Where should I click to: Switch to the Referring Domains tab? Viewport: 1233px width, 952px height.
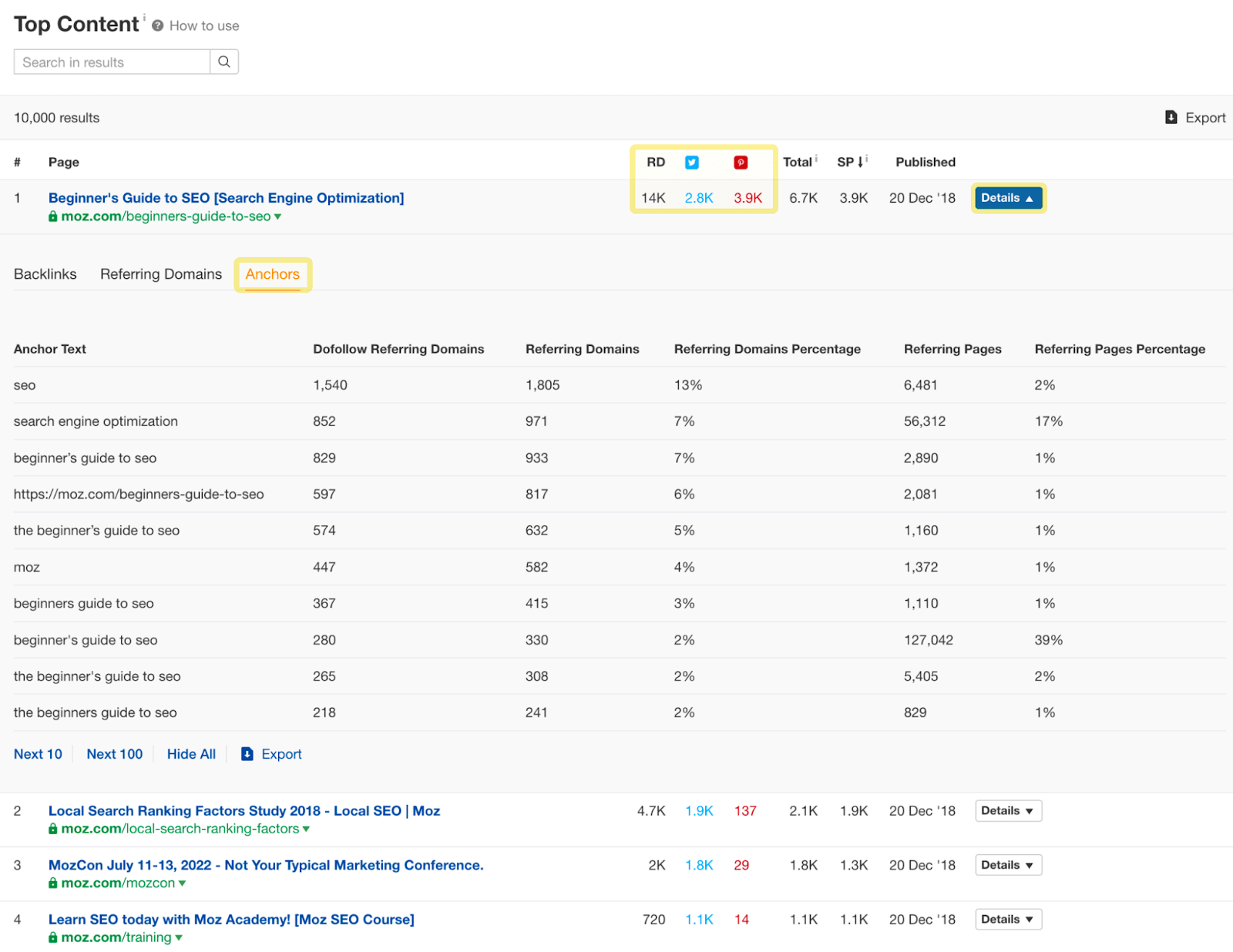pos(160,273)
